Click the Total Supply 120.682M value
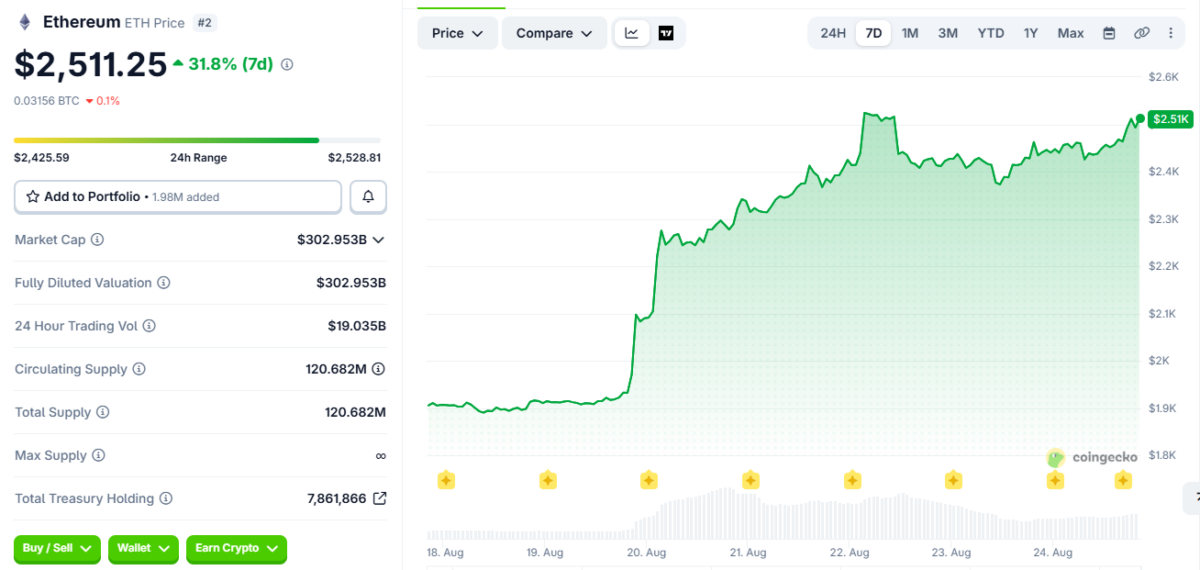1200x570 pixels. pos(356,412)
